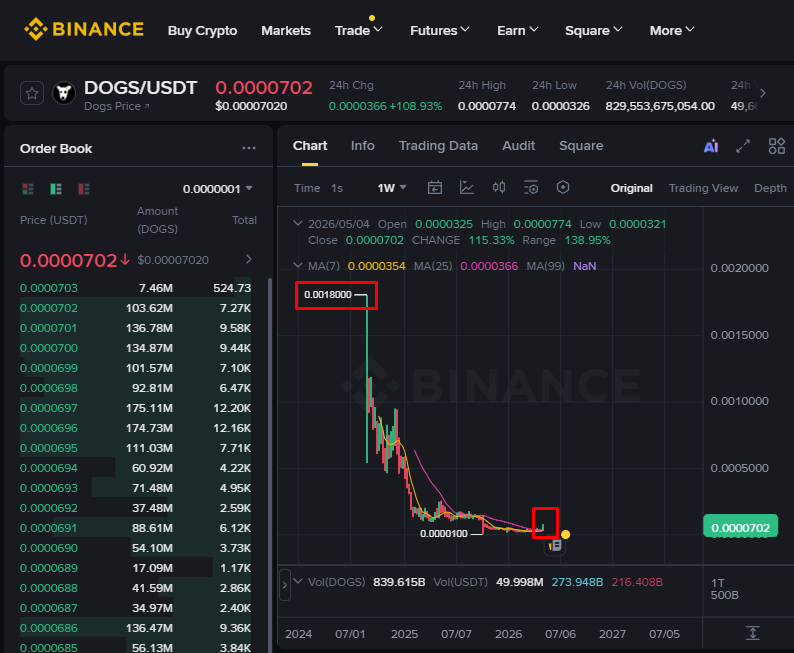
Task: Open the chart layout grid icon
Action: pos(776,146)
